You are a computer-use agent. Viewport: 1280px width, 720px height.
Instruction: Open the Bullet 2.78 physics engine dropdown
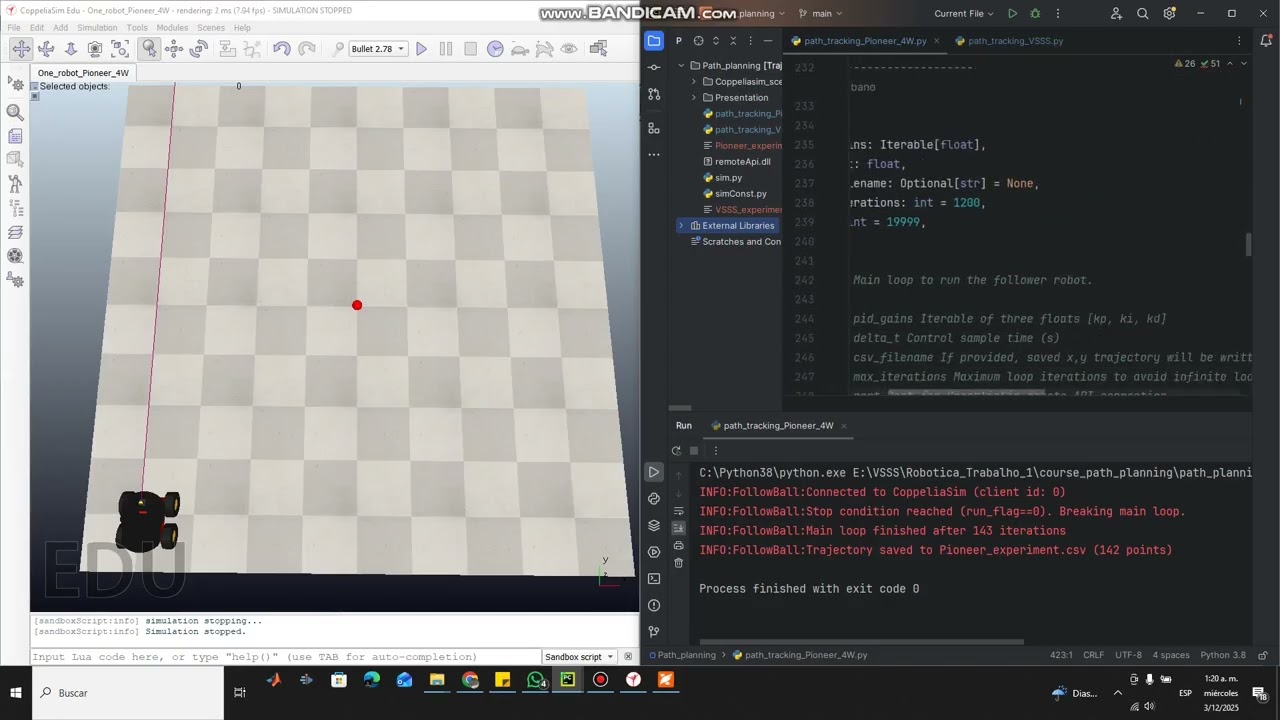(378, 48)
